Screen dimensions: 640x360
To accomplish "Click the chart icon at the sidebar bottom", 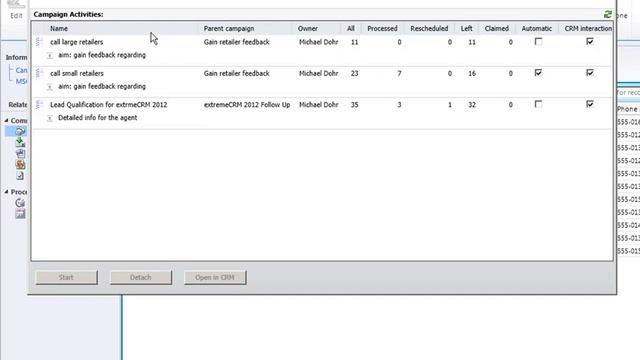I will pos(20,213).
